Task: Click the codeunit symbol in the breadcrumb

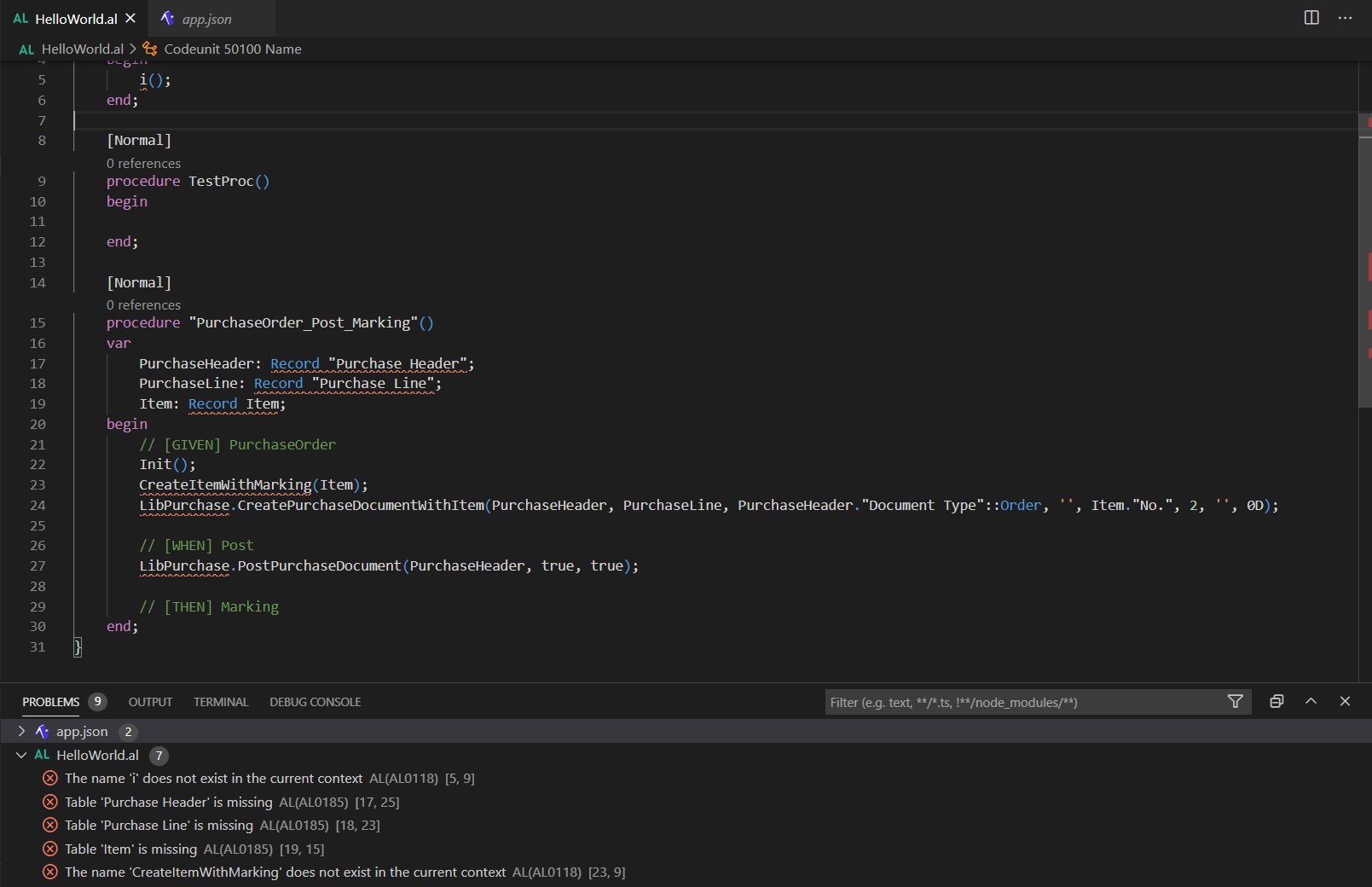Action: click(150, 49)
